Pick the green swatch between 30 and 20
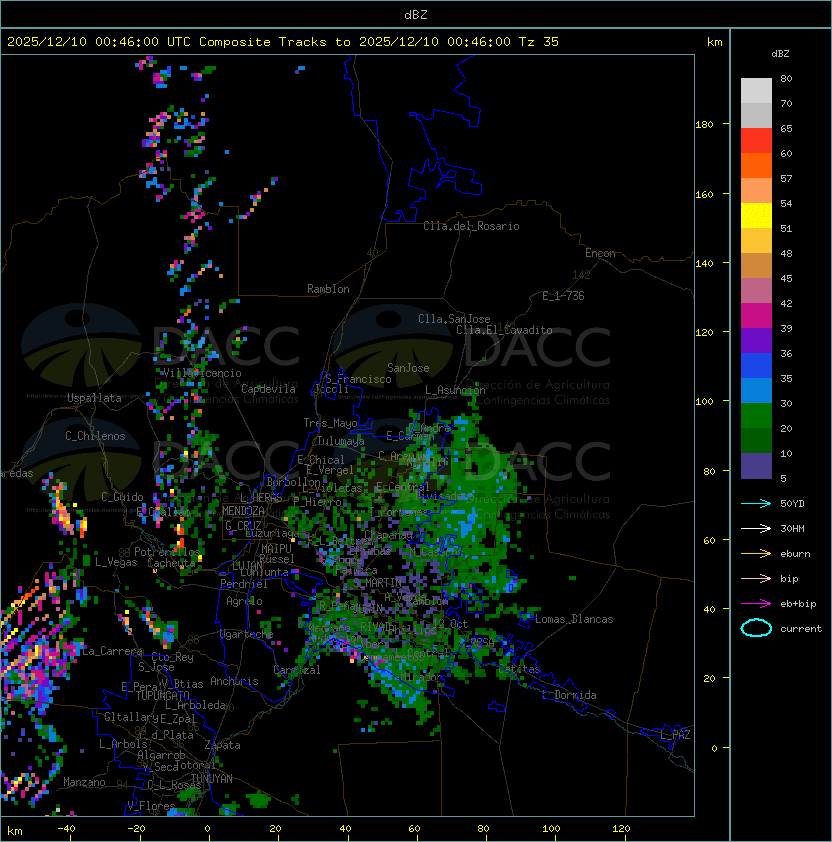The width and height of the screenshot is (832, 842). pos(756,416)
